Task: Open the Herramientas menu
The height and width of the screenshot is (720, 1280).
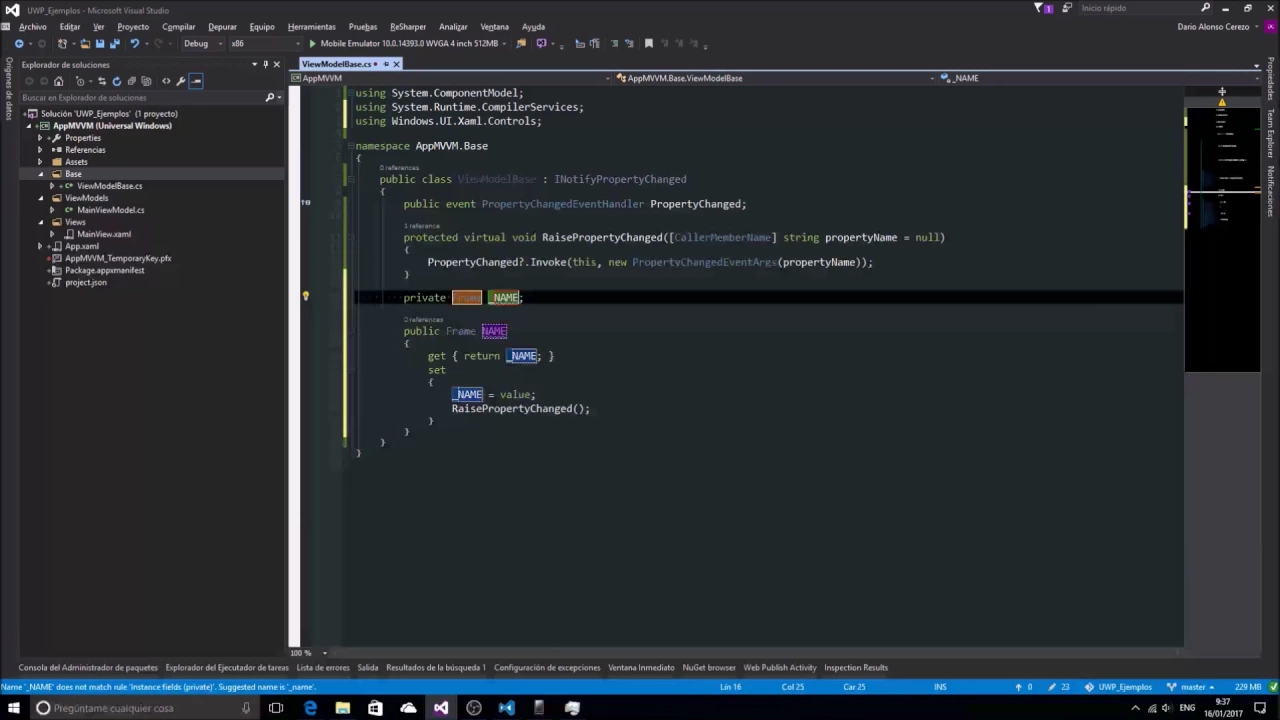Action: point(312,27)
